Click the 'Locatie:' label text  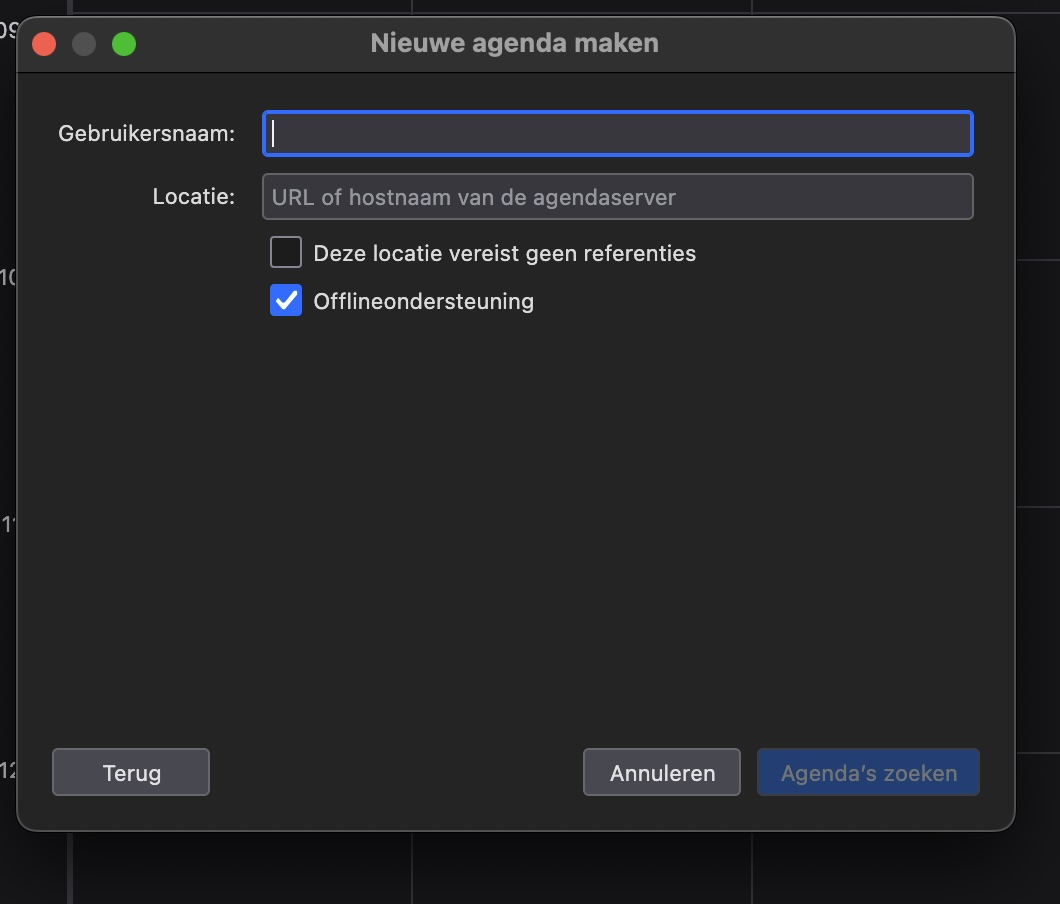[193, 197]
